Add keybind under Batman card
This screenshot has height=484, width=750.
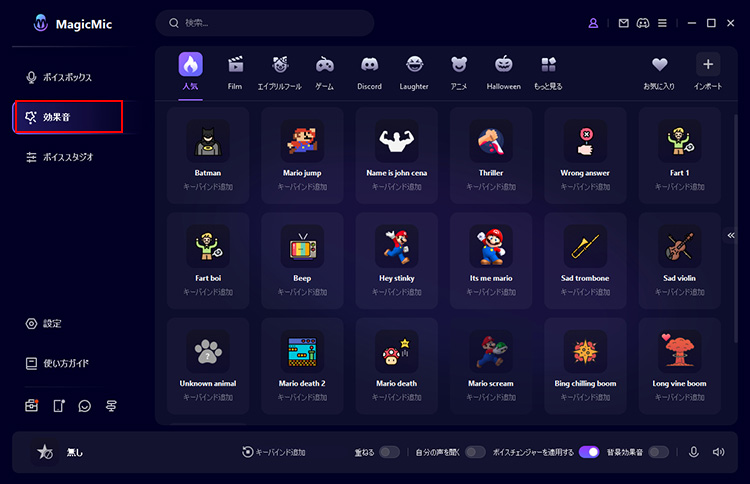tap(208, 187)
